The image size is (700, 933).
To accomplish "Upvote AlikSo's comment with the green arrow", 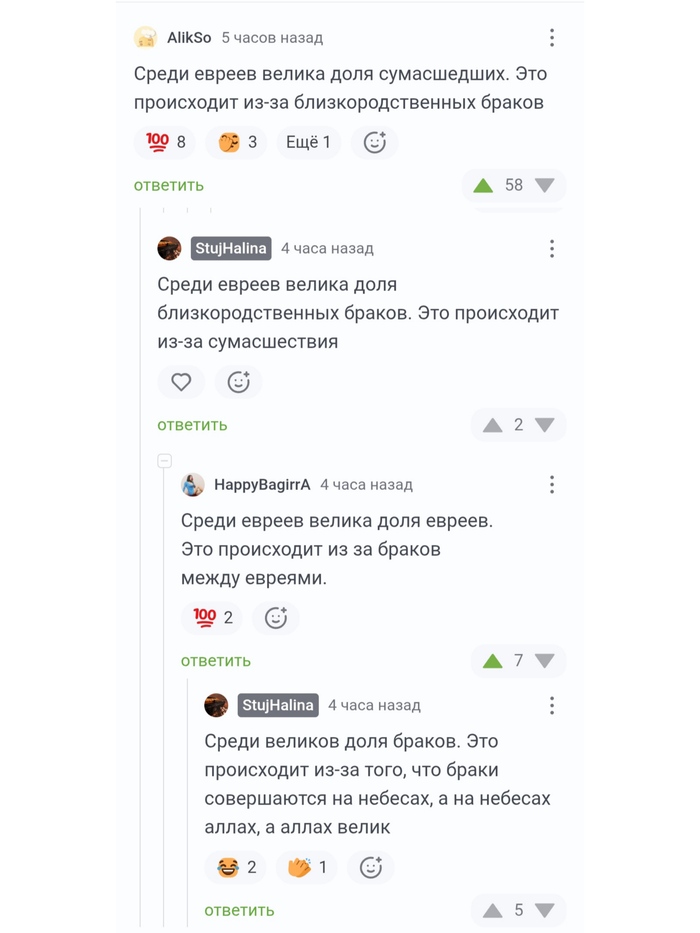I will tap(483, 185).
